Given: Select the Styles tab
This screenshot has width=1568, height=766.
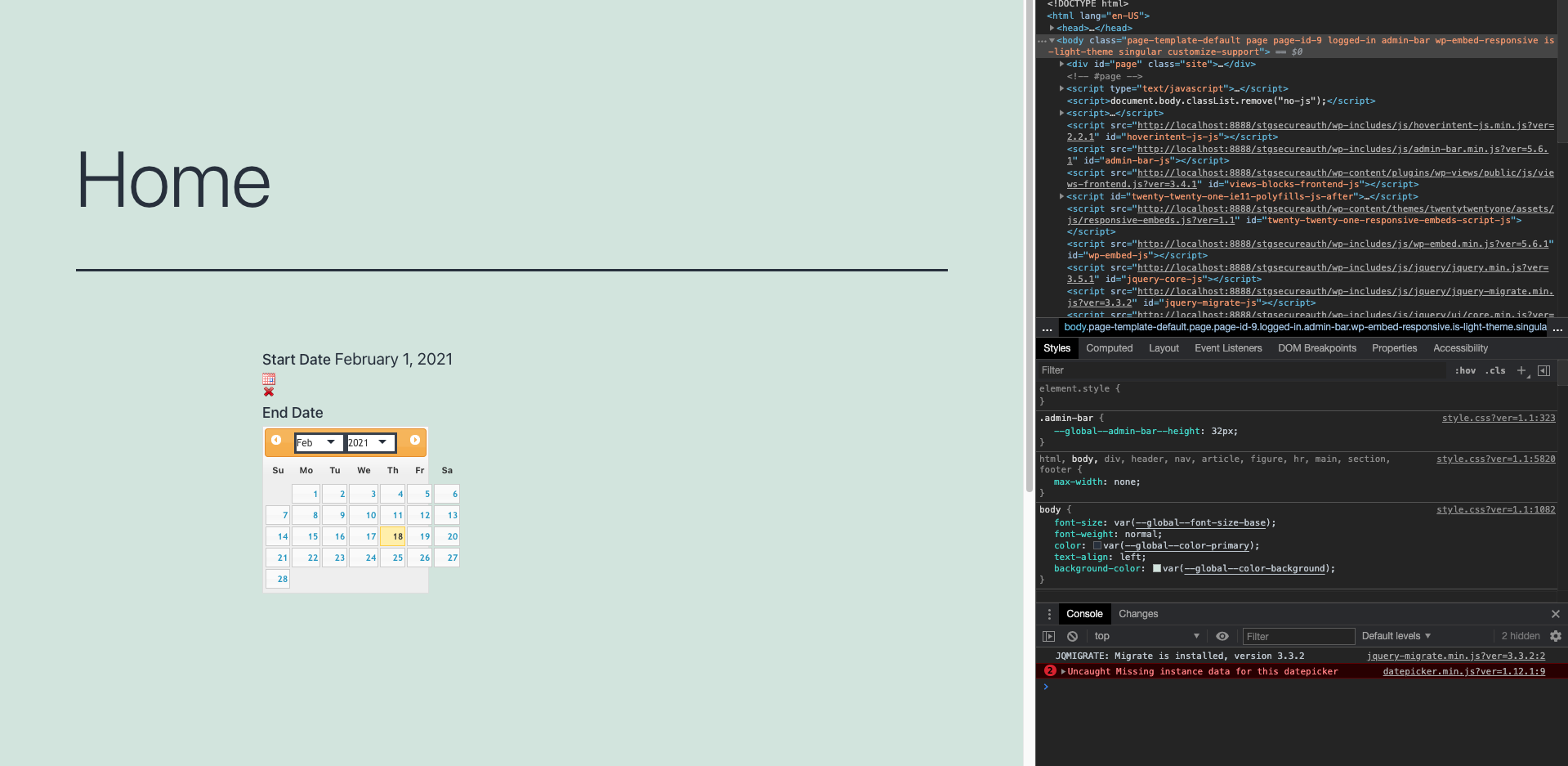Looking at the screenshot, I should [1057, 348].
